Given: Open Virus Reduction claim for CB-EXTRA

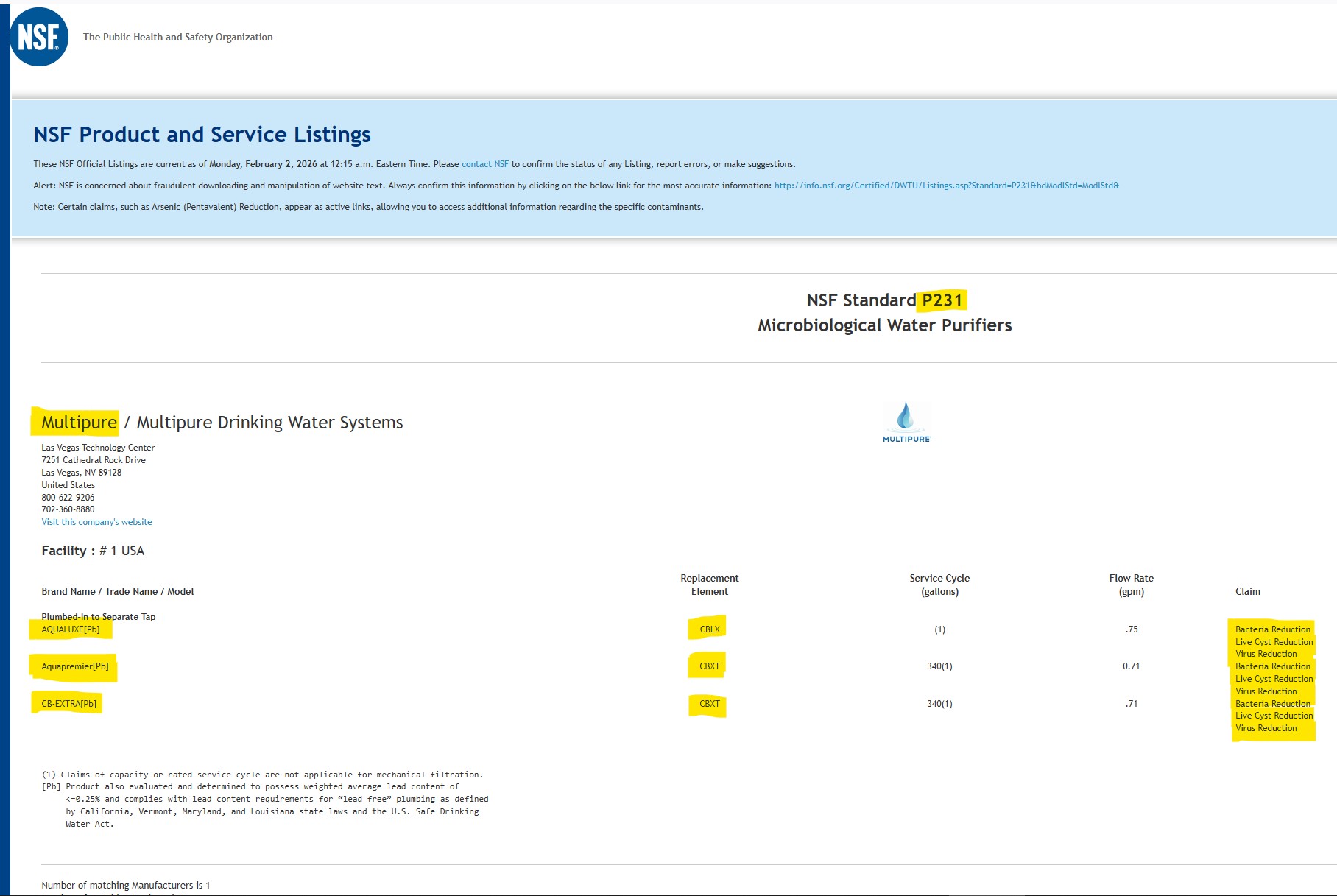Looking at the screenshot, I should click(1266, 728).
